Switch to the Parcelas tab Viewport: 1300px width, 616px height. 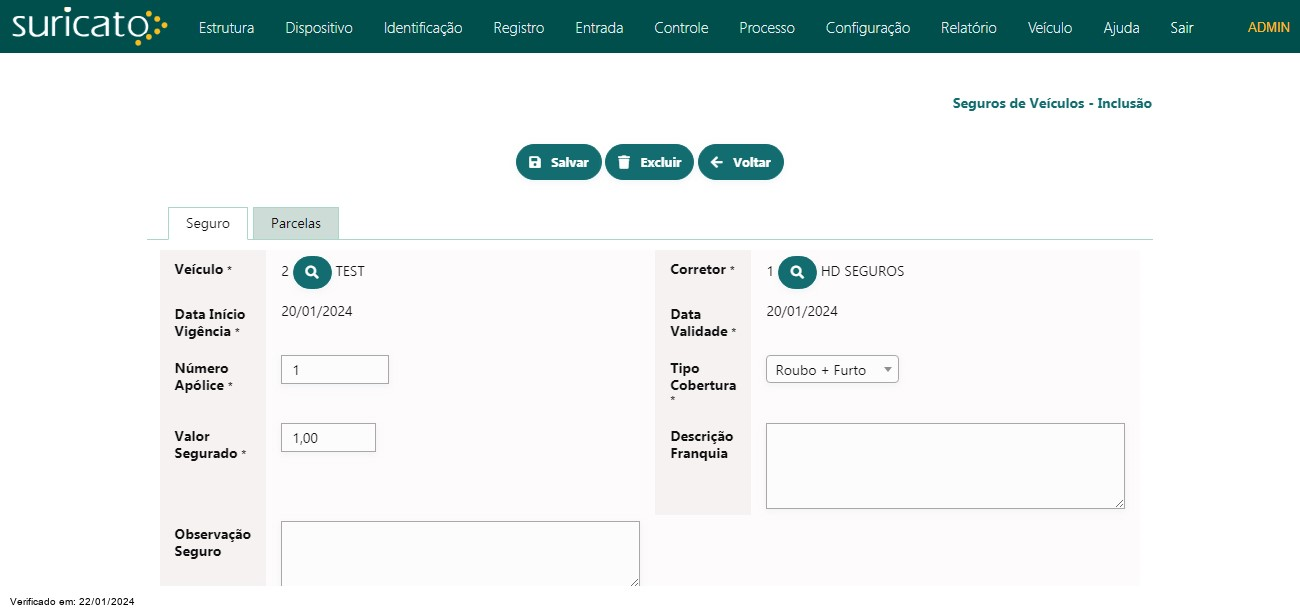click(x=296, y=224)
